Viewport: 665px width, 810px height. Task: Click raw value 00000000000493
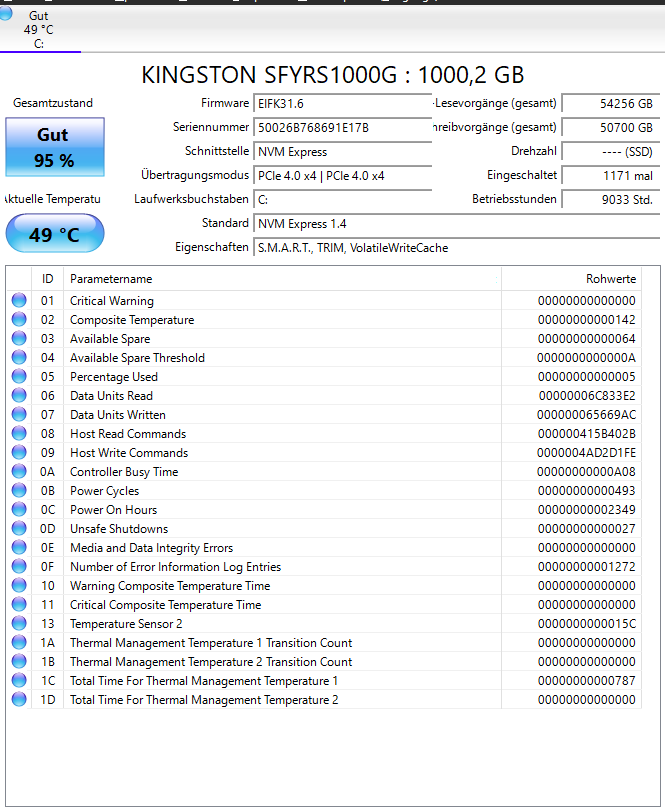click(x=586, y=491)
